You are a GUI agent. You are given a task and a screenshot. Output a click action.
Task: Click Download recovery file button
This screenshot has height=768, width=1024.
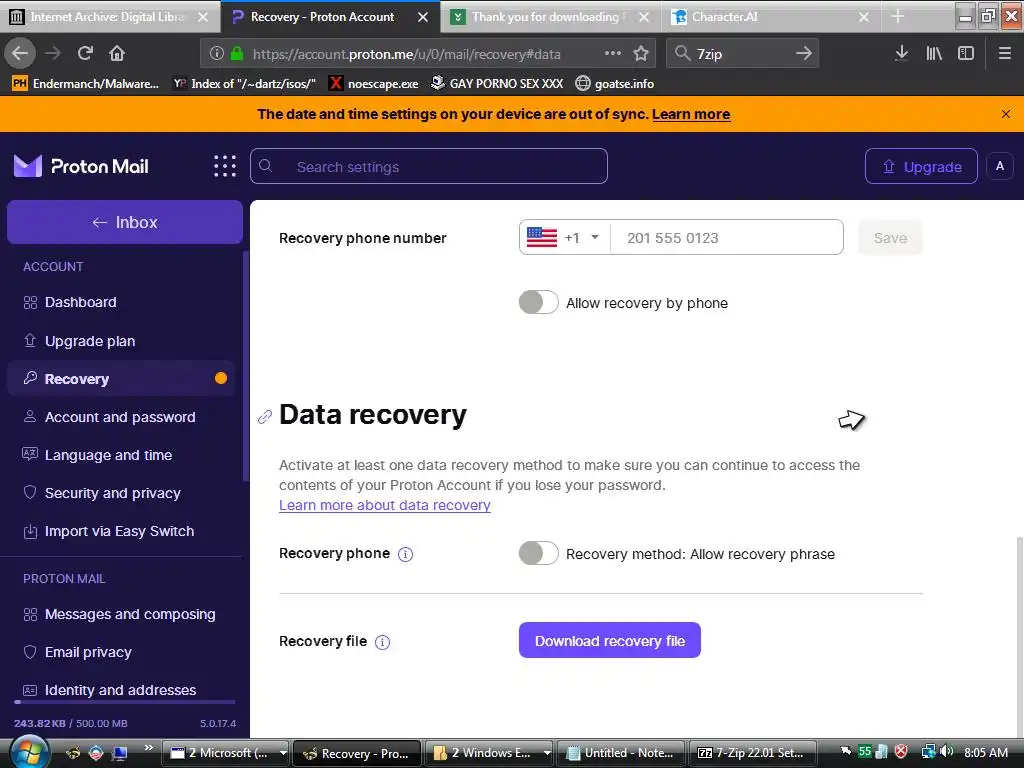point(609,640)
